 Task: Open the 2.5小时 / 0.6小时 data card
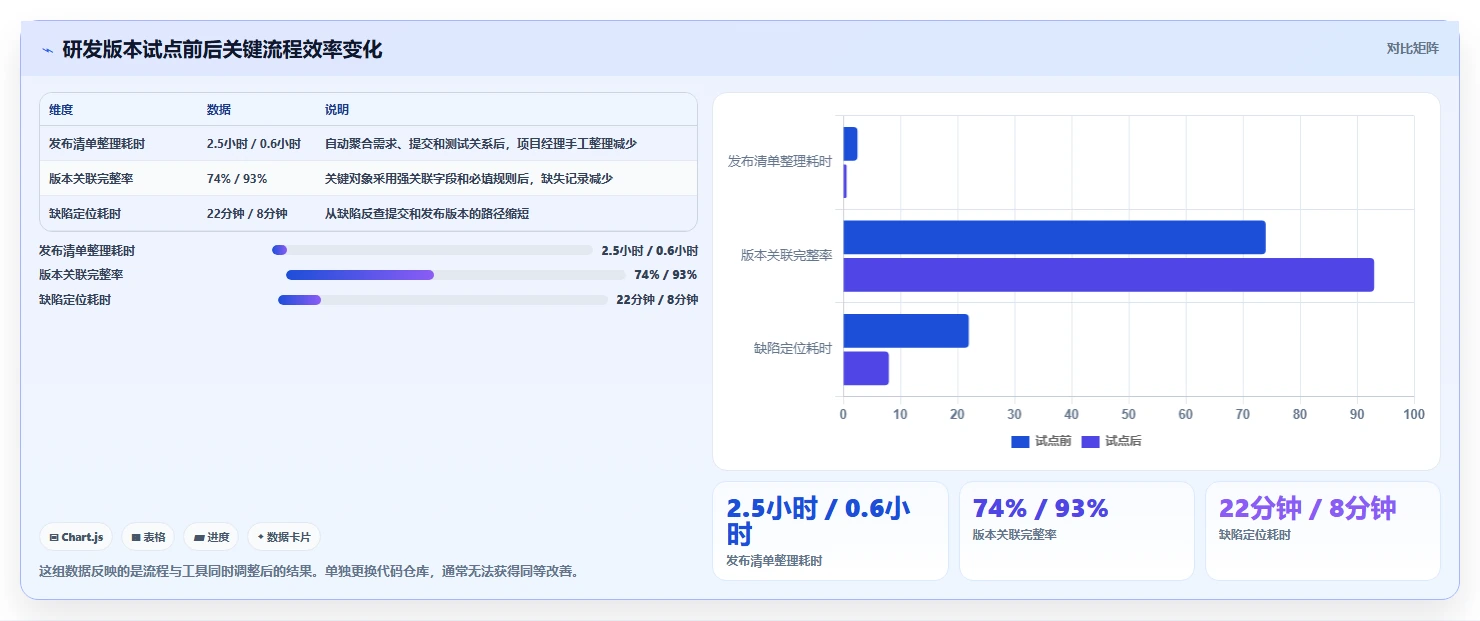[830, 531]
